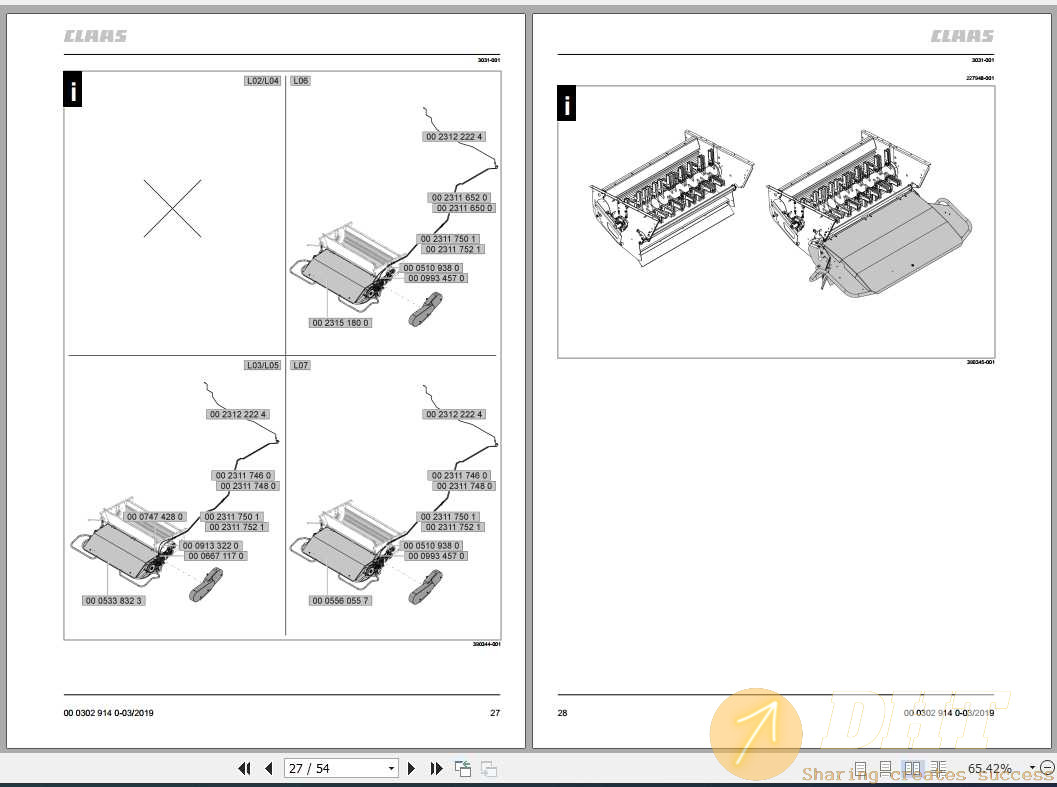Click reference 227948-001 on page 28
This screenshot has height=787, width=1057.
click(980, 78)
